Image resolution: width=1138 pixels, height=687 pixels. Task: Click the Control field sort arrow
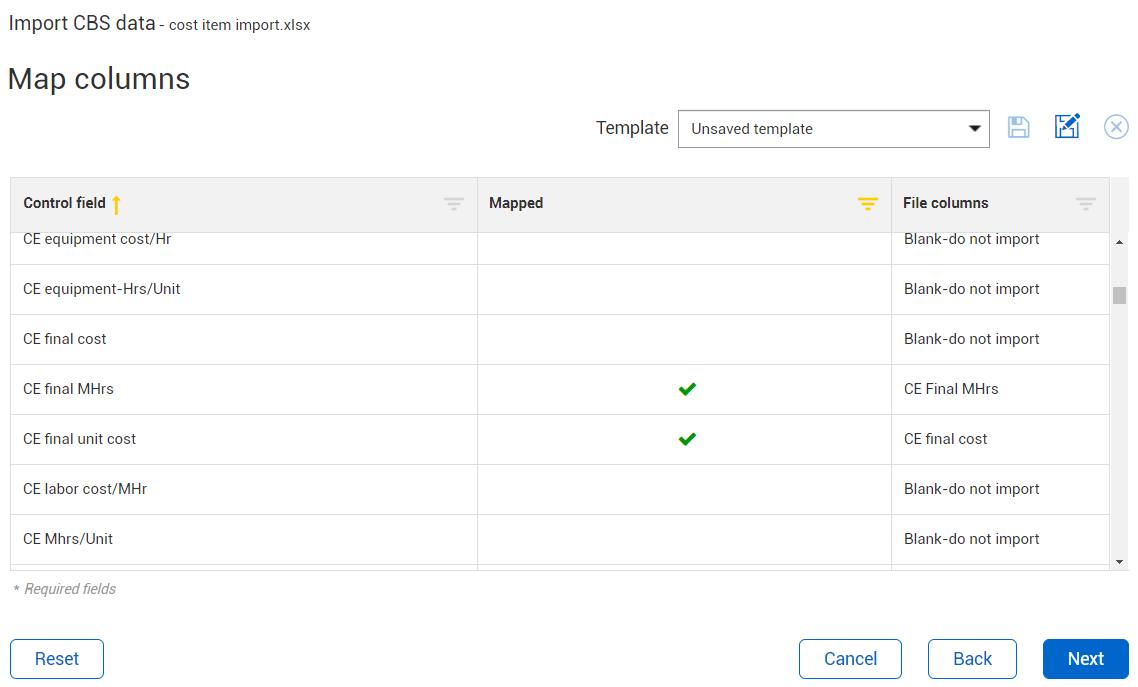(116, 204)
